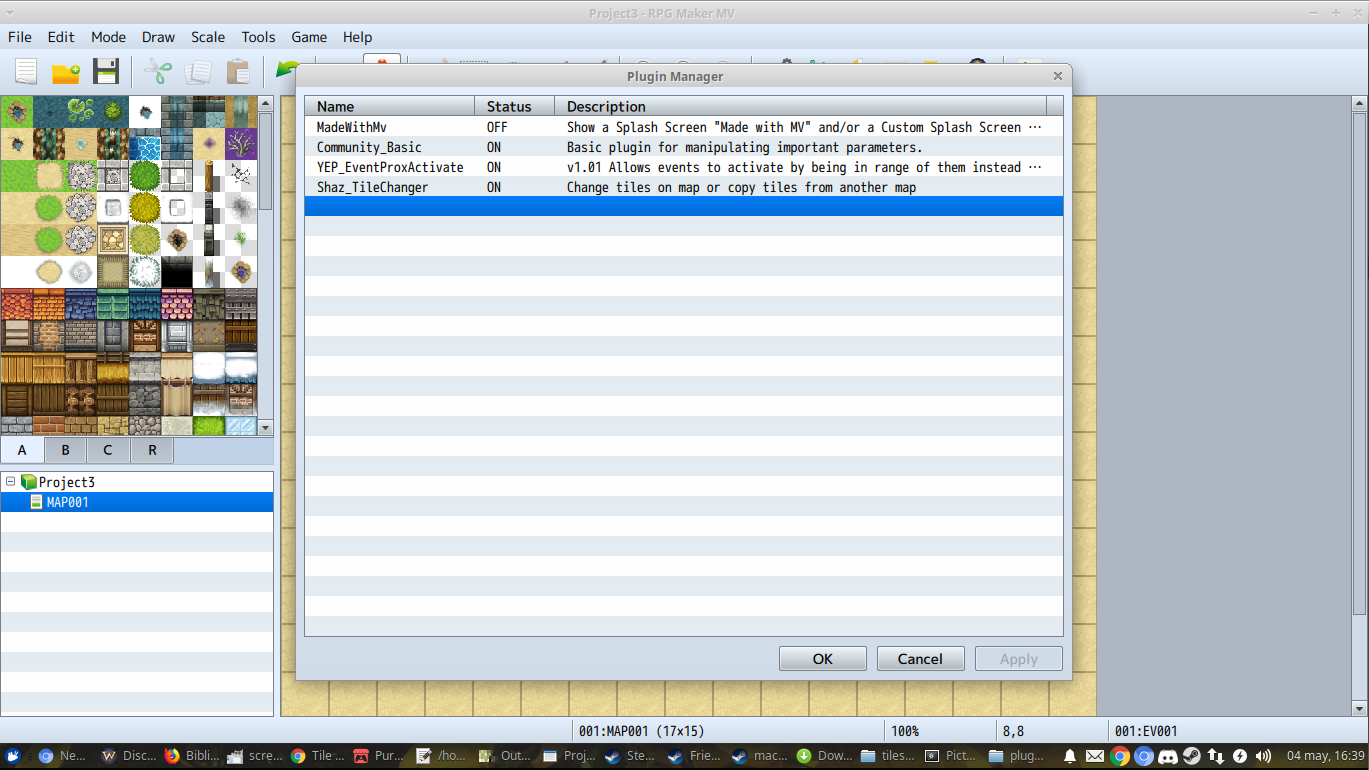Click map view scroll down arrow
Image resolution: width=1369 pixels, height=770 pixels.
(1358, 708)
